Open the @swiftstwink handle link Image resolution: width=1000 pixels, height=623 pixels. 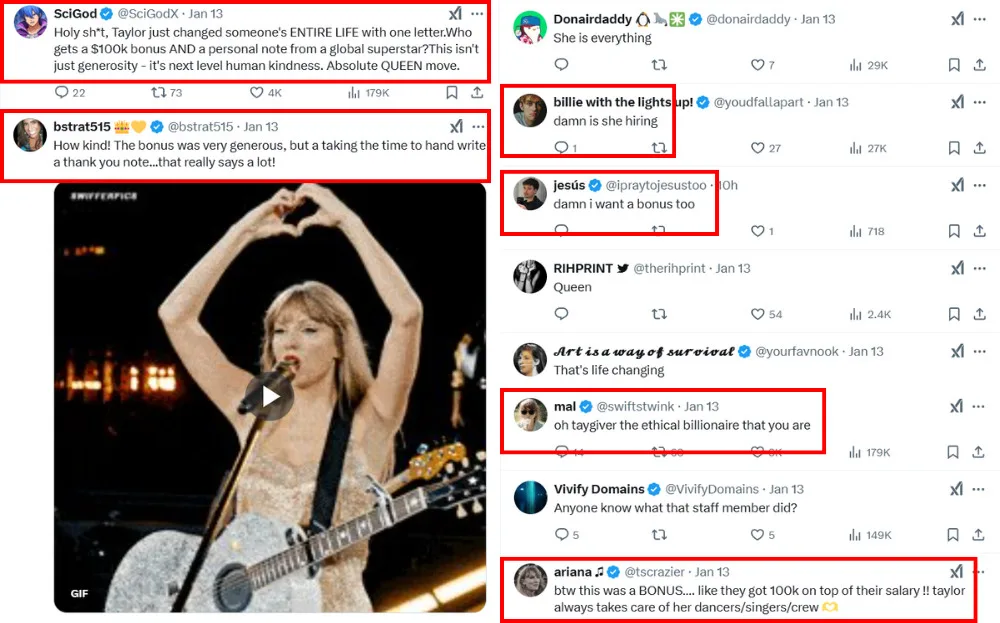[636, 407]
